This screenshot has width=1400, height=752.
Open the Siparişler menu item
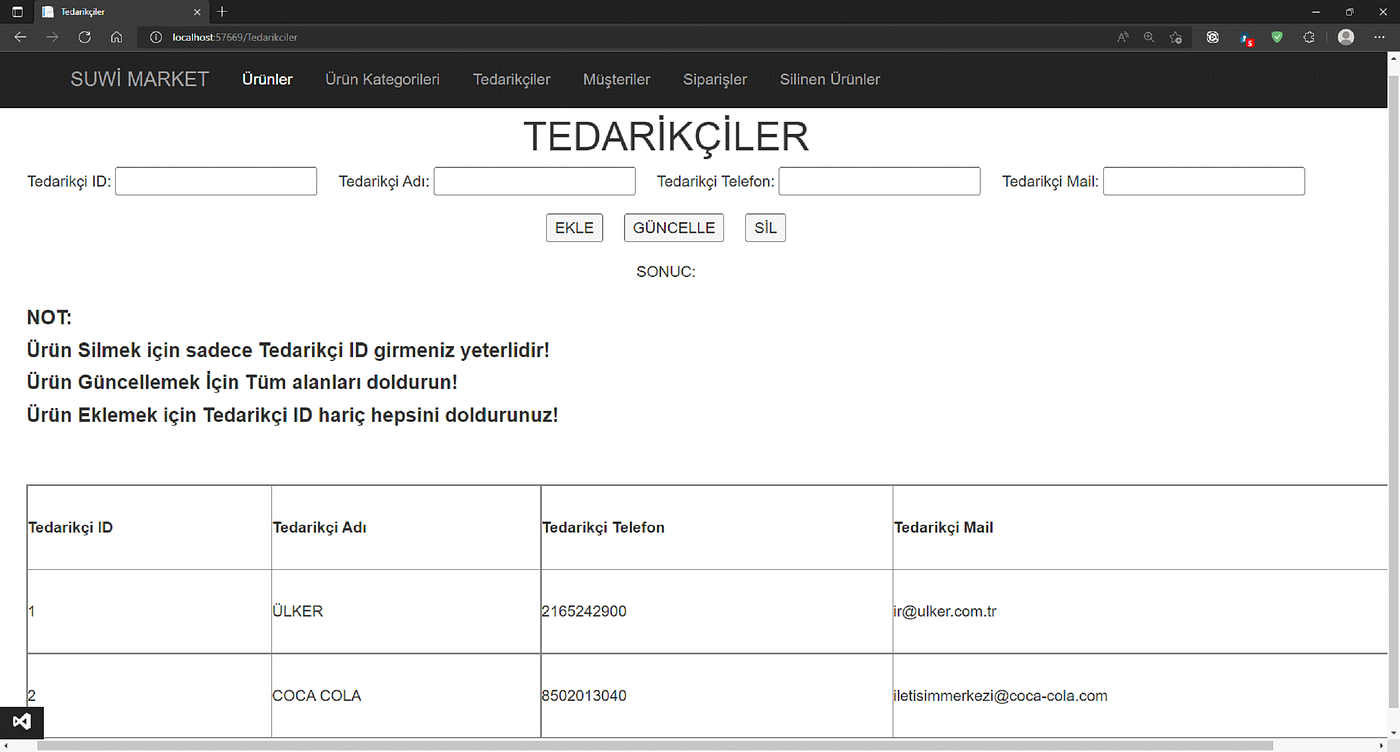coord(715,79)
